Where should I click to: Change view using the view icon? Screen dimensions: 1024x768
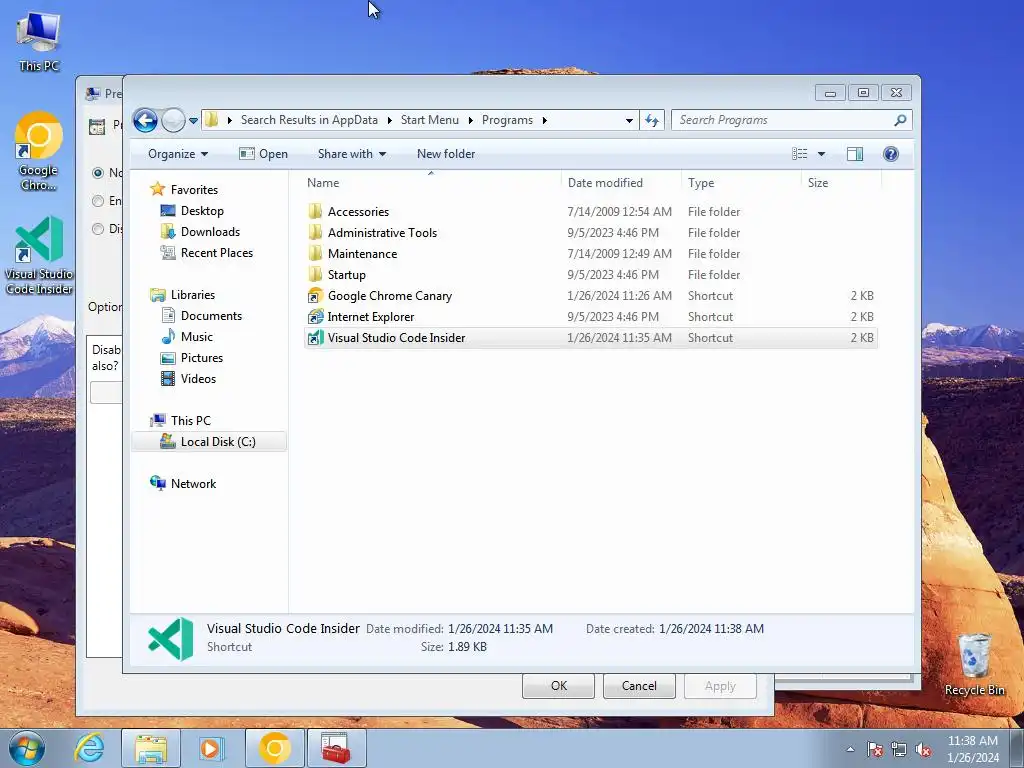[799, 154]
